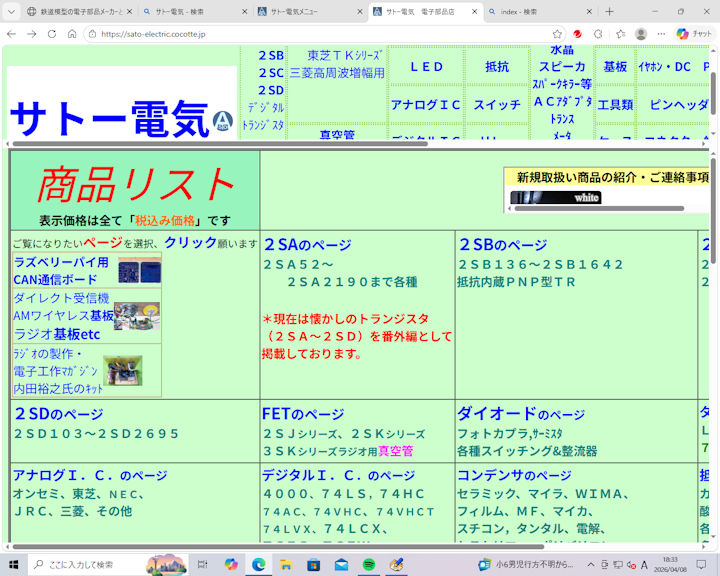Launch Copilot from the taskbar
The height and width of the screenshot is (576, 720).
pos(231,564)
